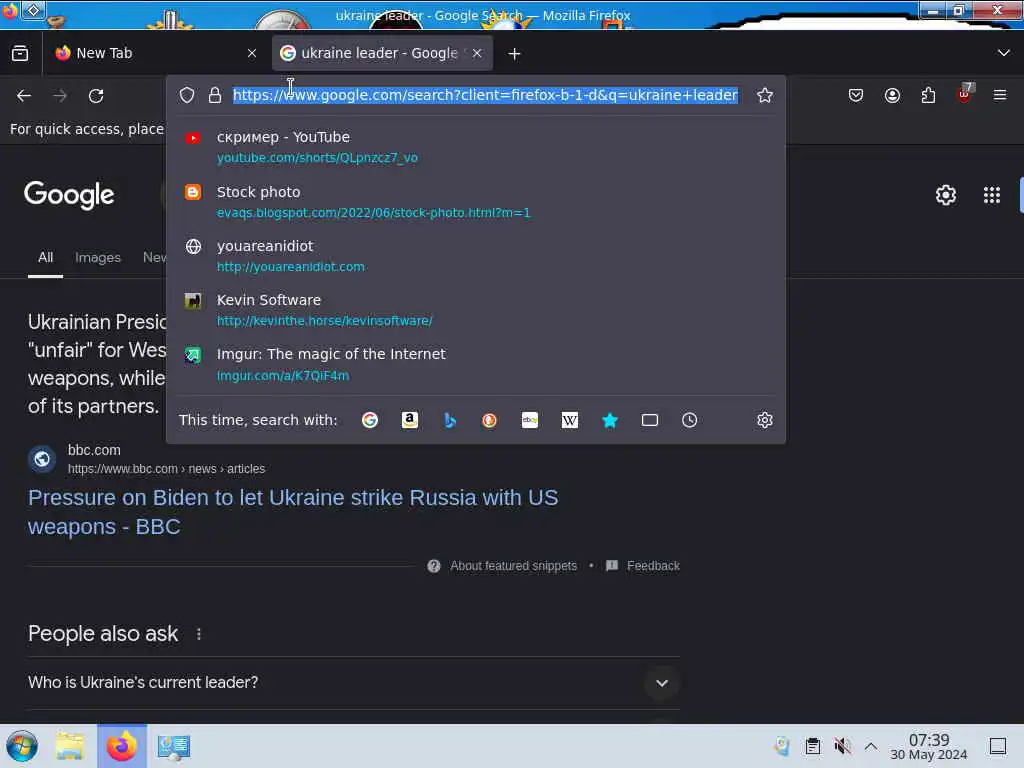Choose the Imgur magic of the Internet suggestion
Screen dimensions: 1024x768
point(475,364)
